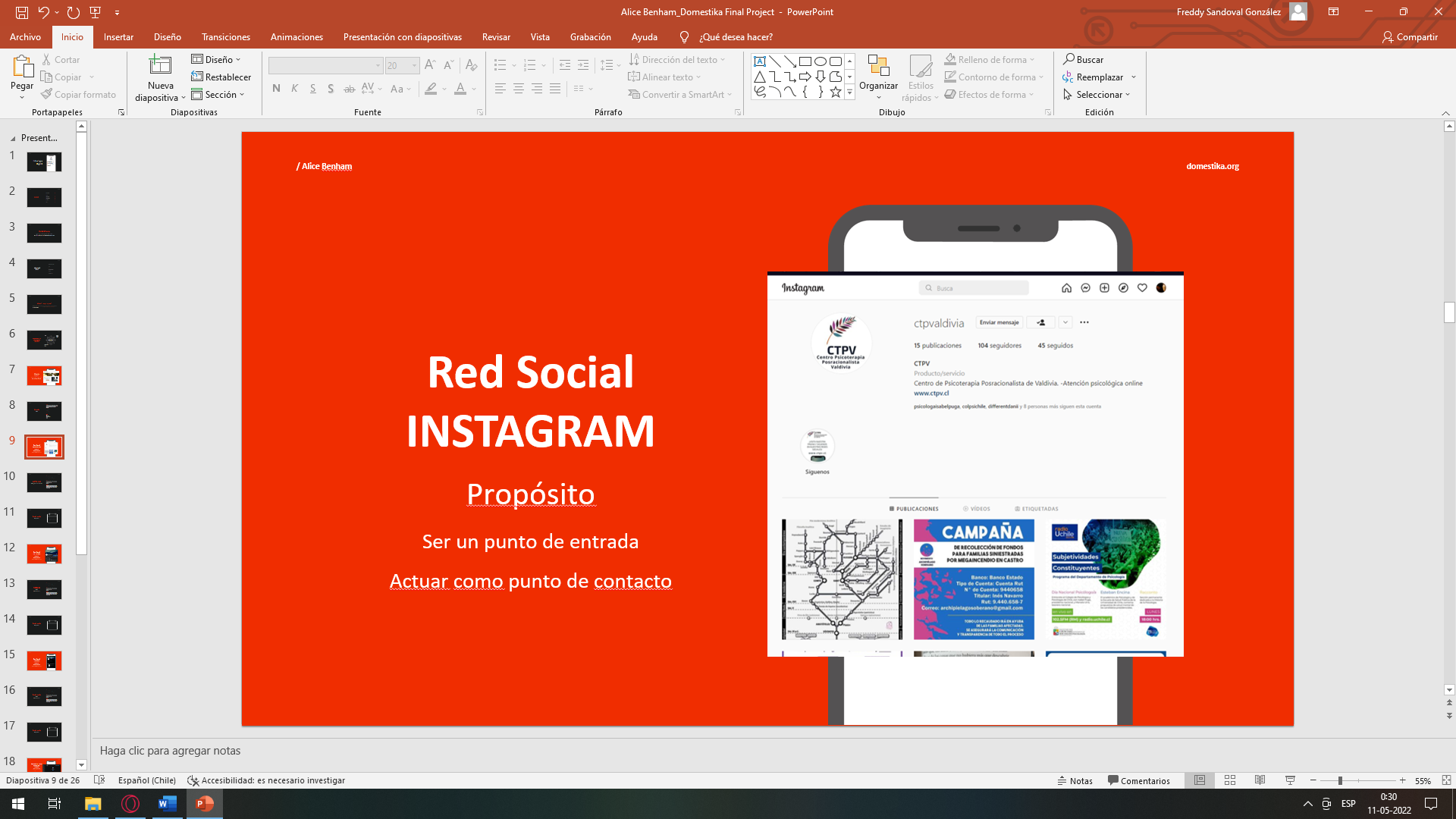Toggle Normal view button in status bar
The width and height of the screenshot is (1456, 819).
click(x=1200, y=780)
